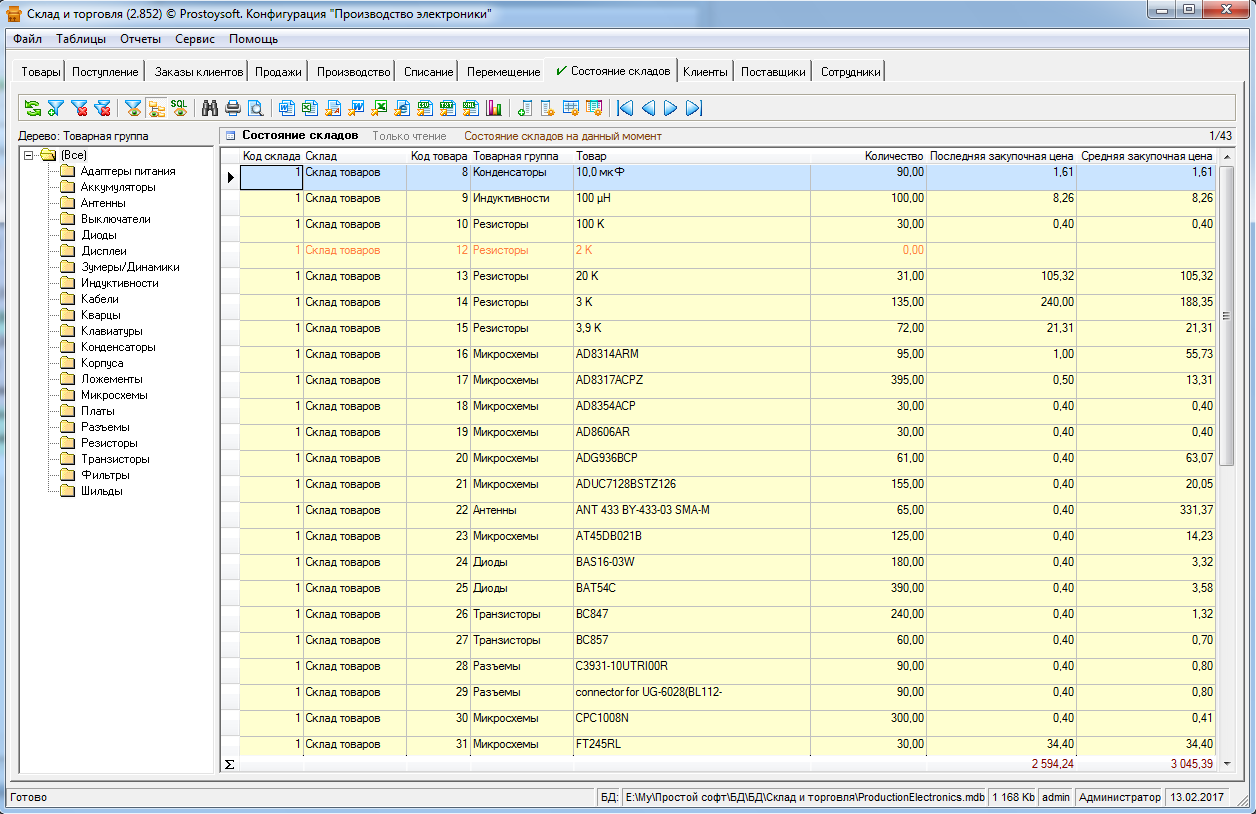Switch to the Продажи tab
The height and width of the screenshot is (814, 1256).
(x=278, y=72)
